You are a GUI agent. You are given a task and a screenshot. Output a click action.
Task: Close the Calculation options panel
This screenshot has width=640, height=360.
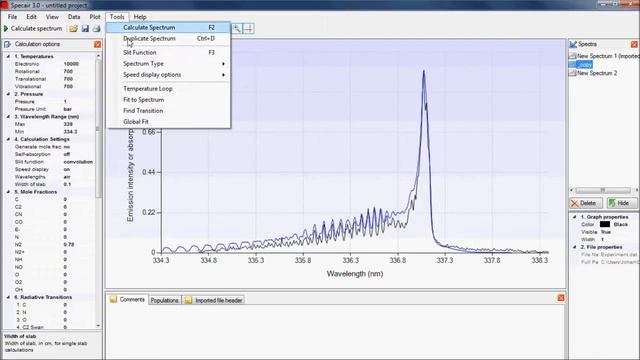coord(97,44)
